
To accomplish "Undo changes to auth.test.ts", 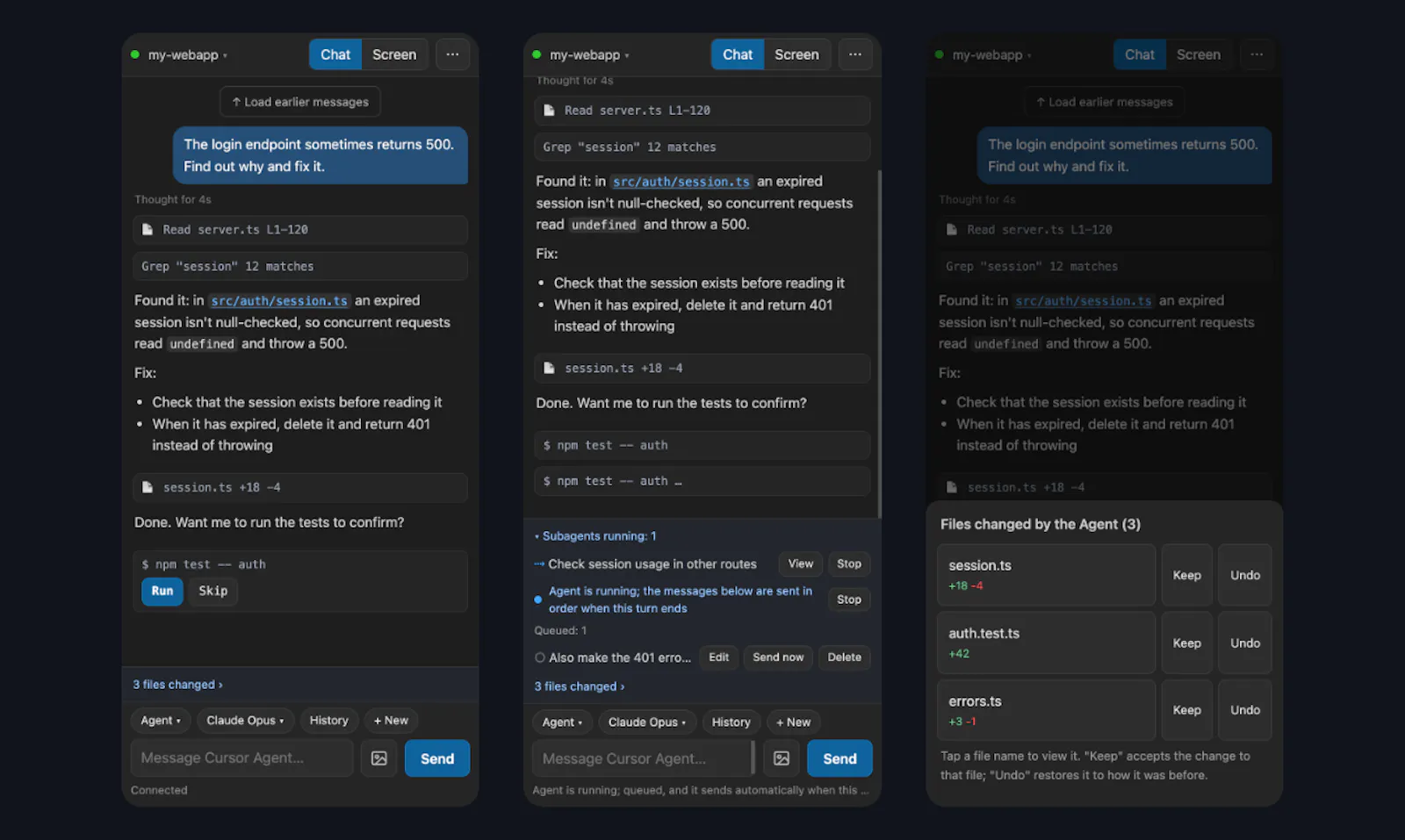I will coord(1245,643).
